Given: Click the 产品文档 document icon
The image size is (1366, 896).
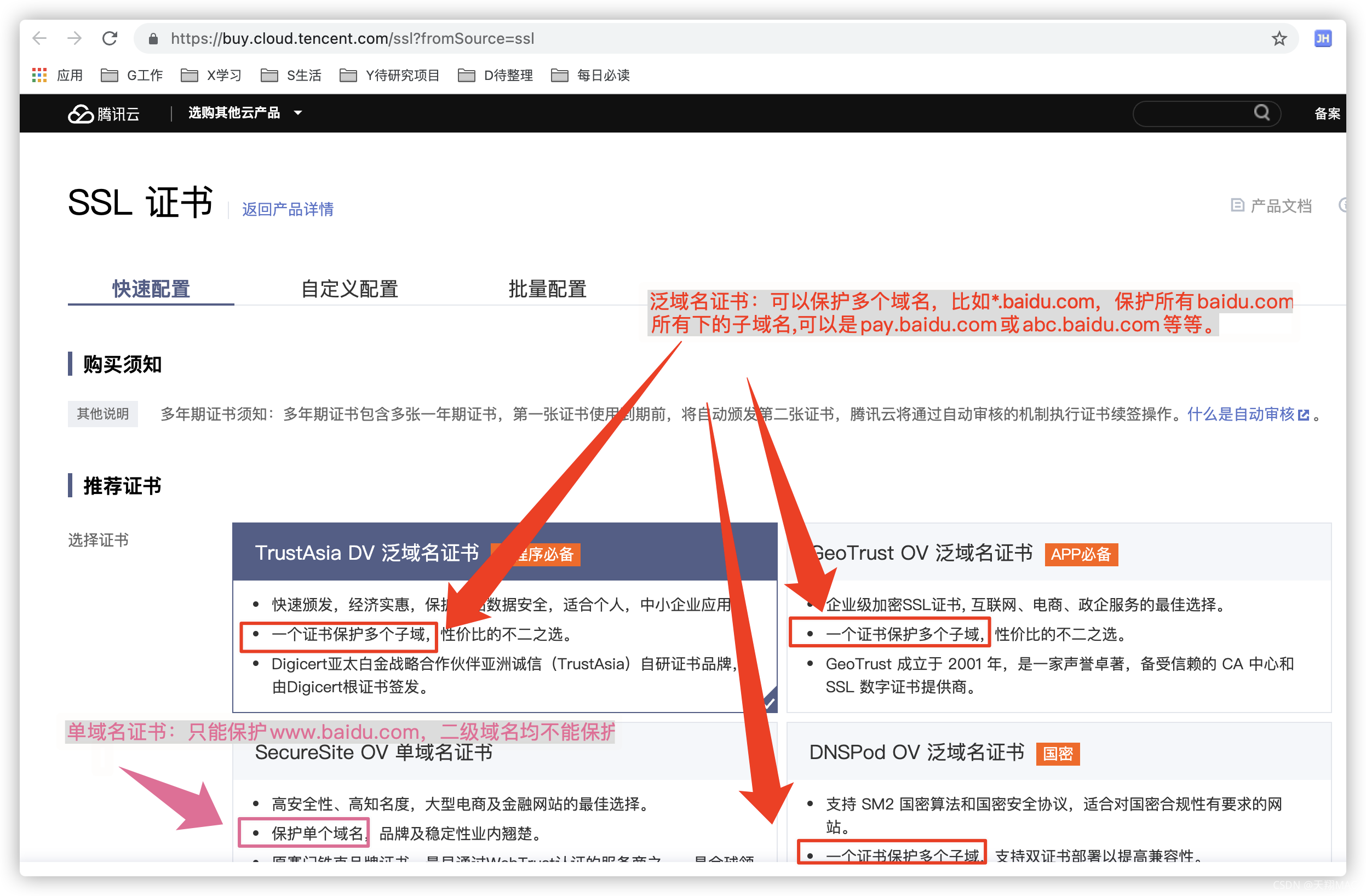Looking at the screenshot, I should pyautogui.click(x=1237, y=205).
